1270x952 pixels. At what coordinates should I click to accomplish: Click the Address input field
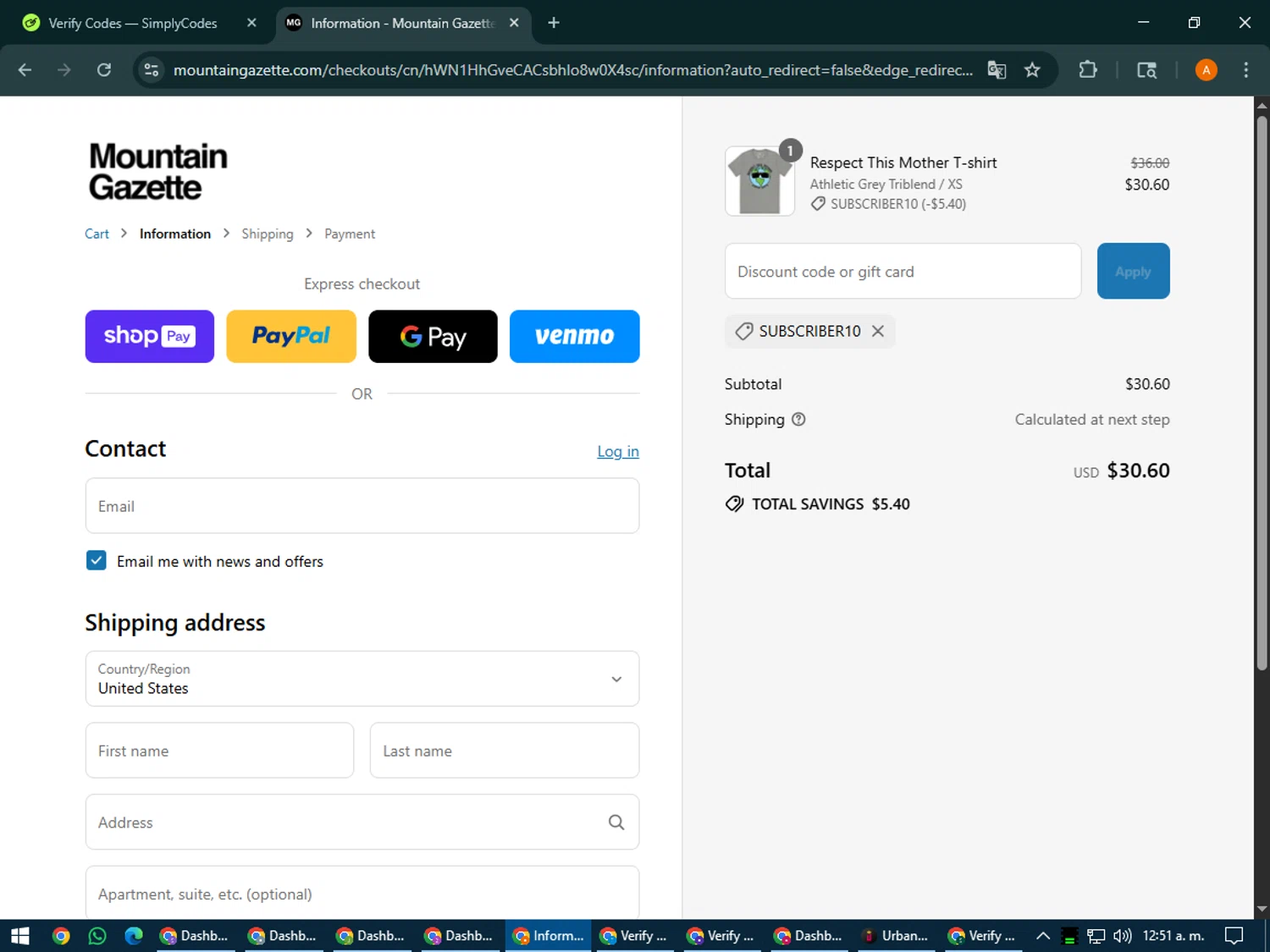pyautogui.click(x=362, y=822)
